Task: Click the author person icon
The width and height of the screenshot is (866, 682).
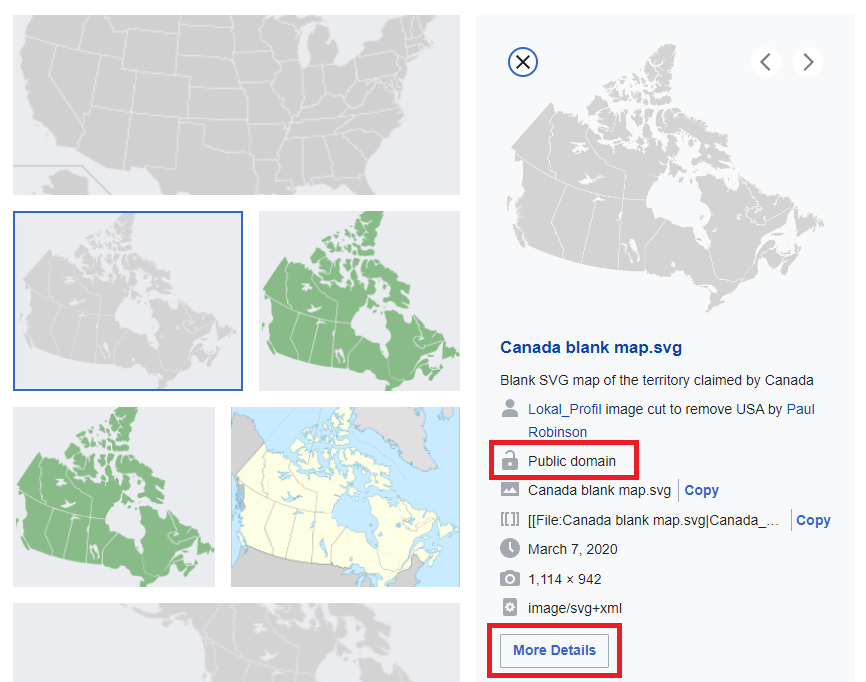Action: [x=510, y=408]
